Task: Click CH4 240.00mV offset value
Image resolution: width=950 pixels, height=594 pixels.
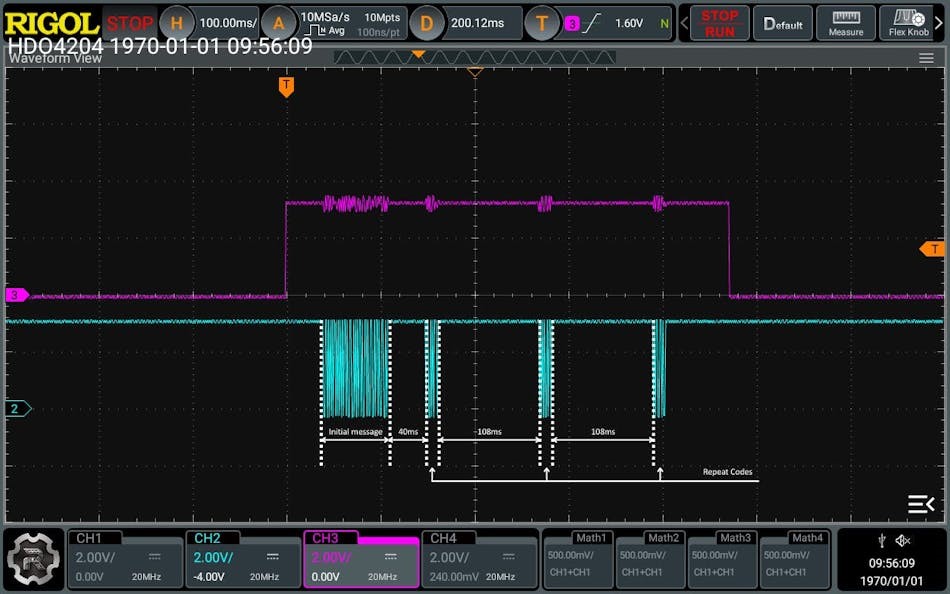Action: (454, 576)
